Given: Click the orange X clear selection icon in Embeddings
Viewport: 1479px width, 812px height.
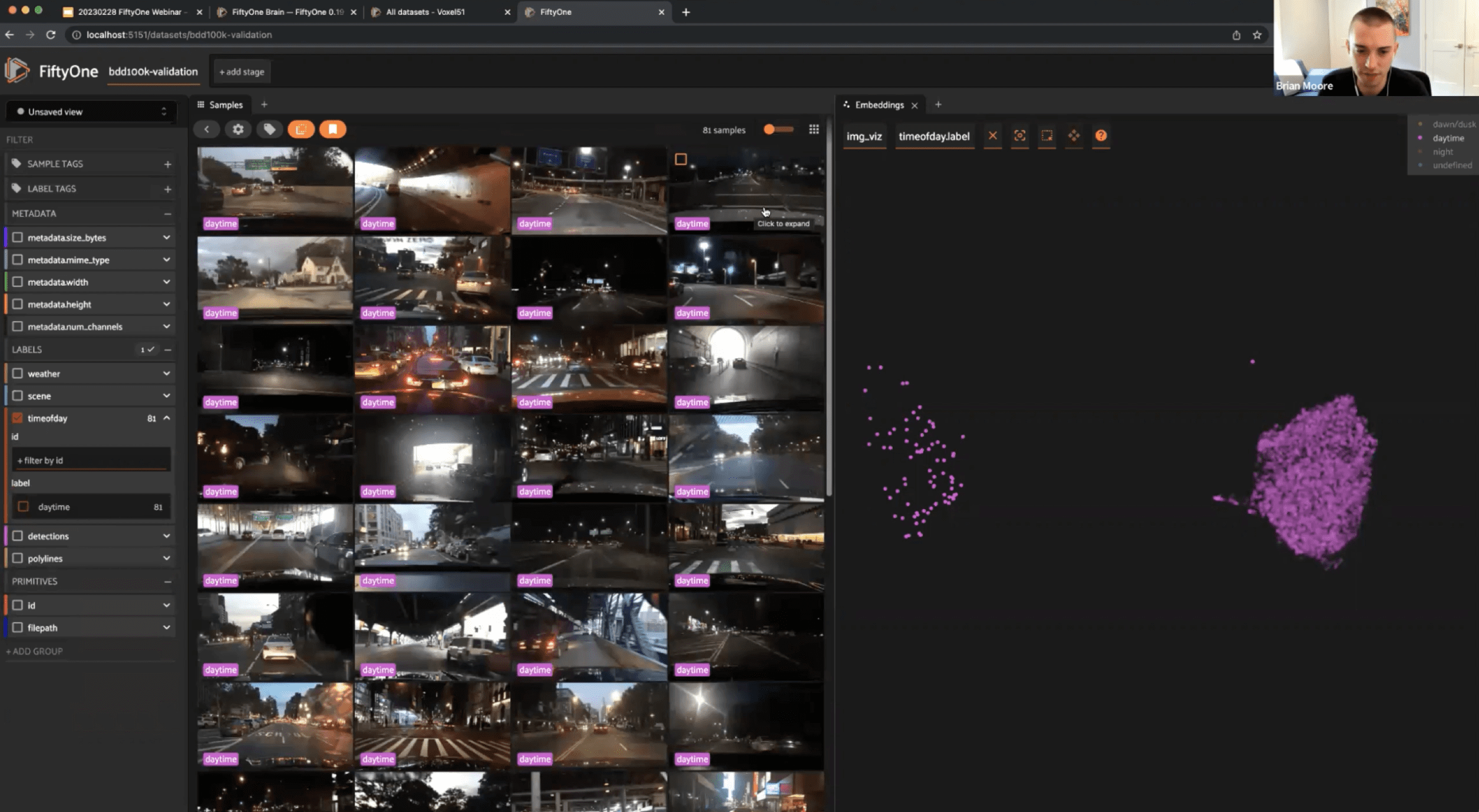Looking at the screenshot, I should point(993,136).
